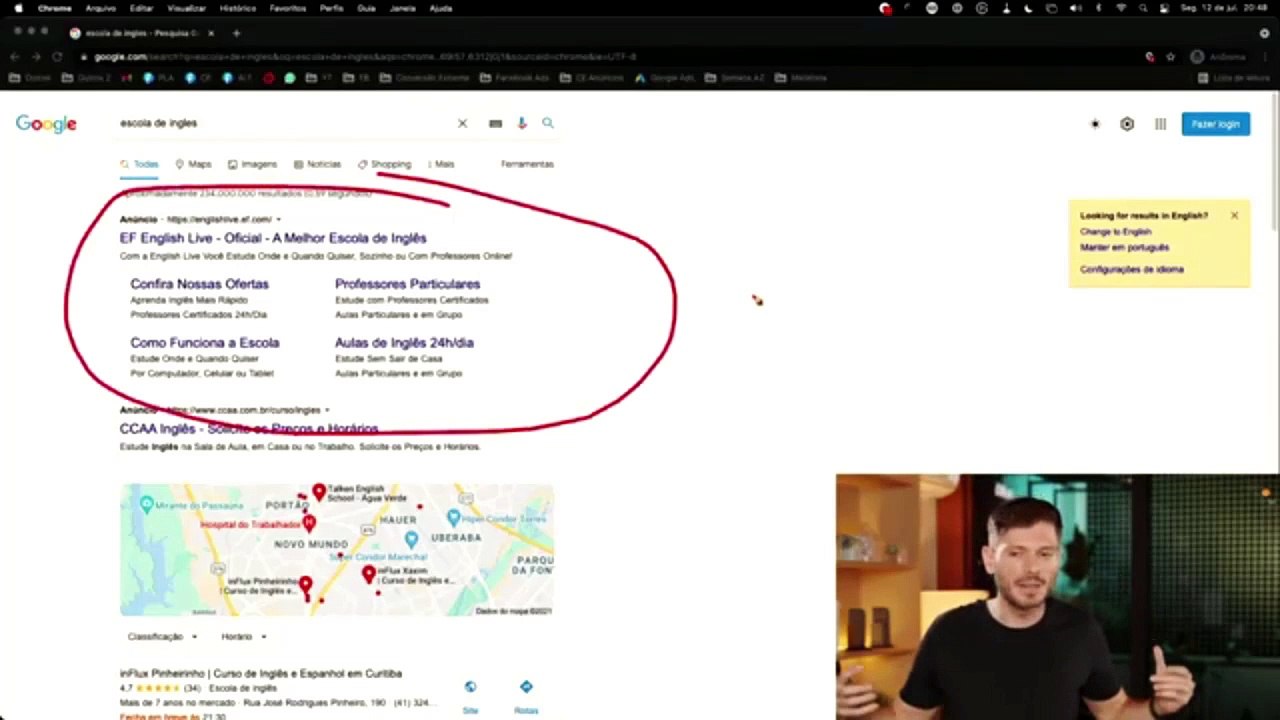Clear the search box with the X icon
Screen dimensions: 1280x720
(x=462, y=123)
